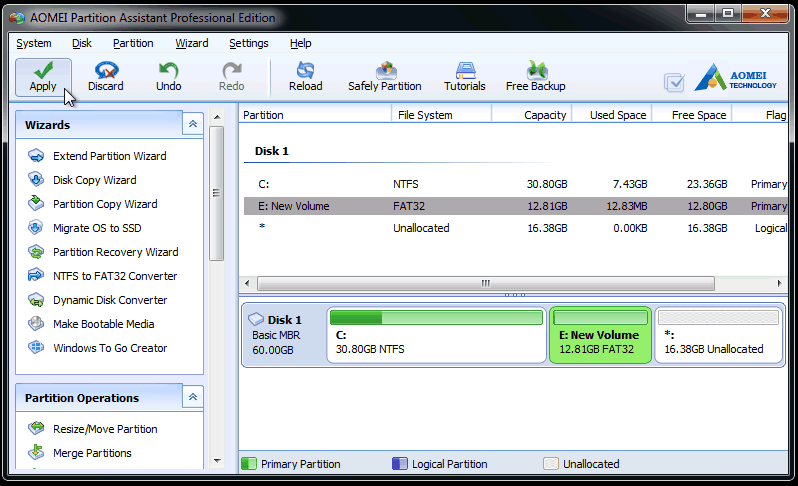Open the Help menu

[300, 43]
